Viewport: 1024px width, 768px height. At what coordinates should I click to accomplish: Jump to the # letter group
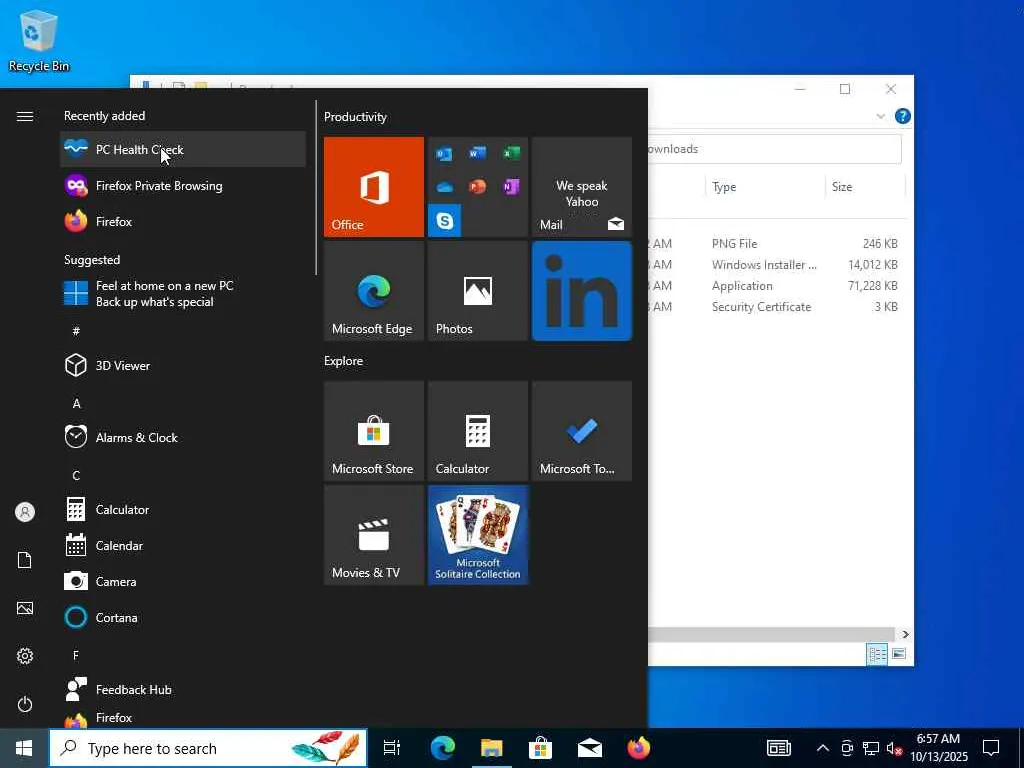(x=76, y=331)
